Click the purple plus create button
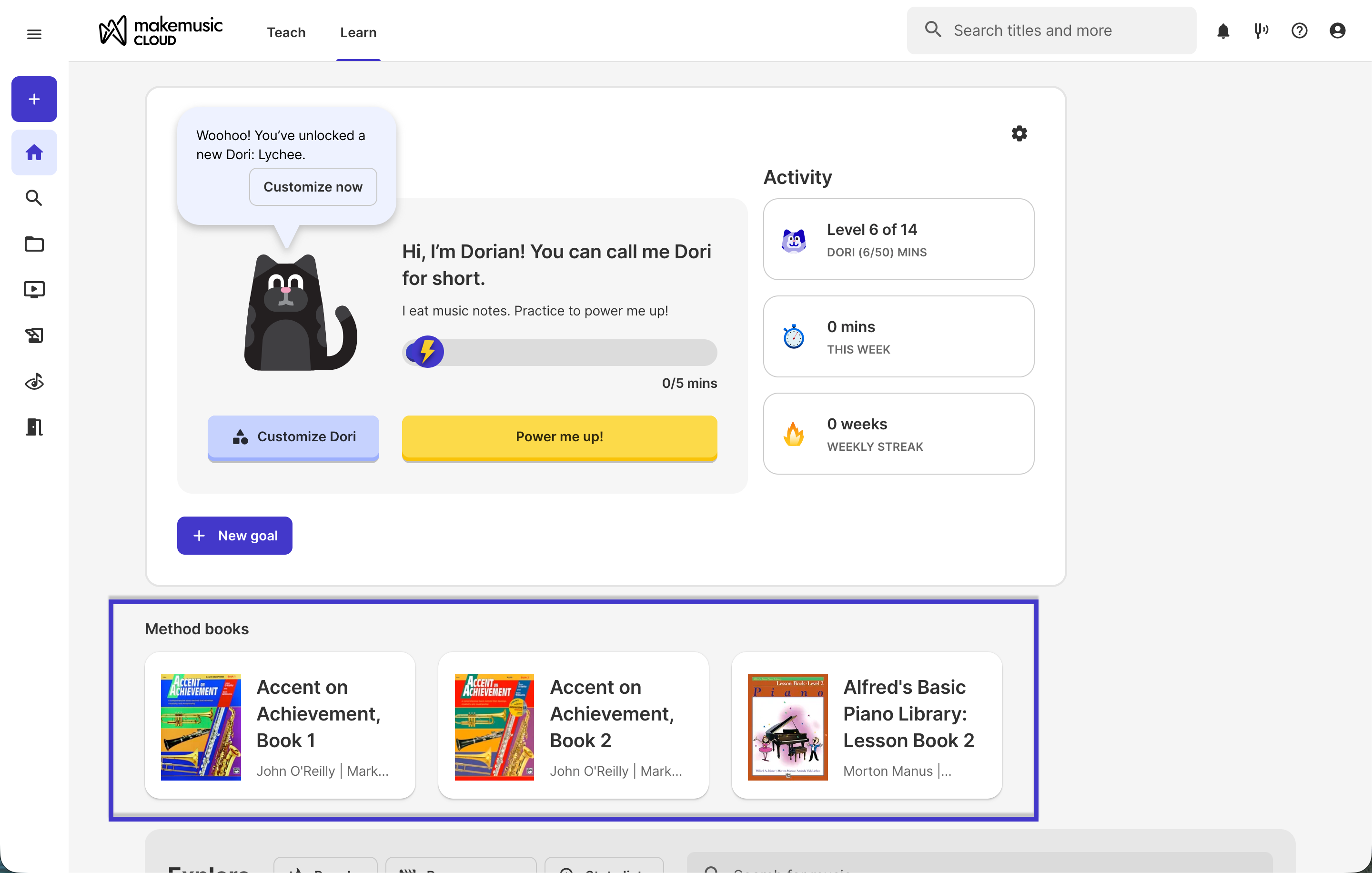The width and height of the screenshot is (1372, 873). 34,99
